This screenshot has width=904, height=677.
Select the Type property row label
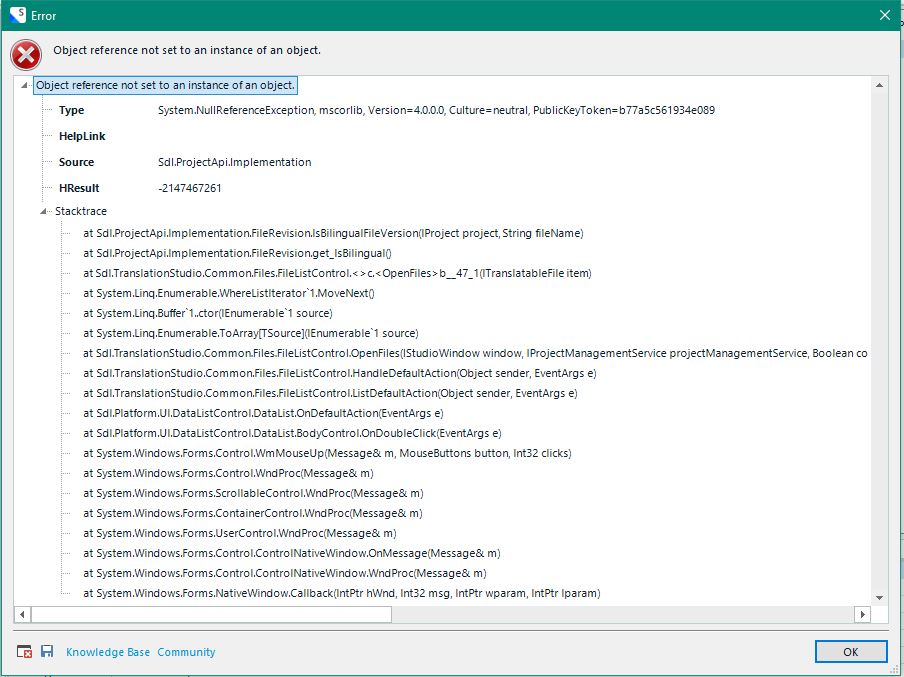click(71, 110)
